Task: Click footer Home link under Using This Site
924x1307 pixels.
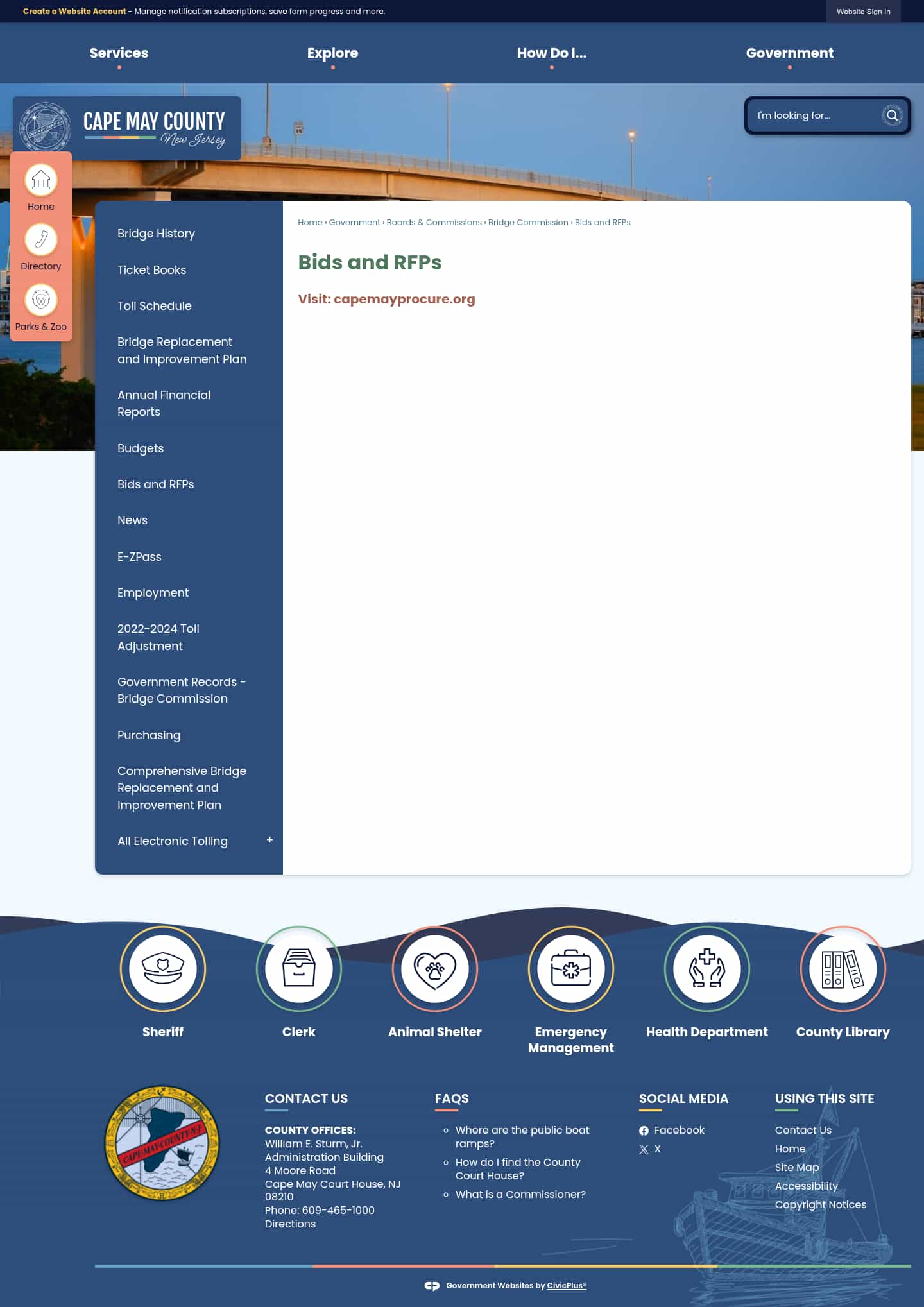Action: pos(790,1149)
